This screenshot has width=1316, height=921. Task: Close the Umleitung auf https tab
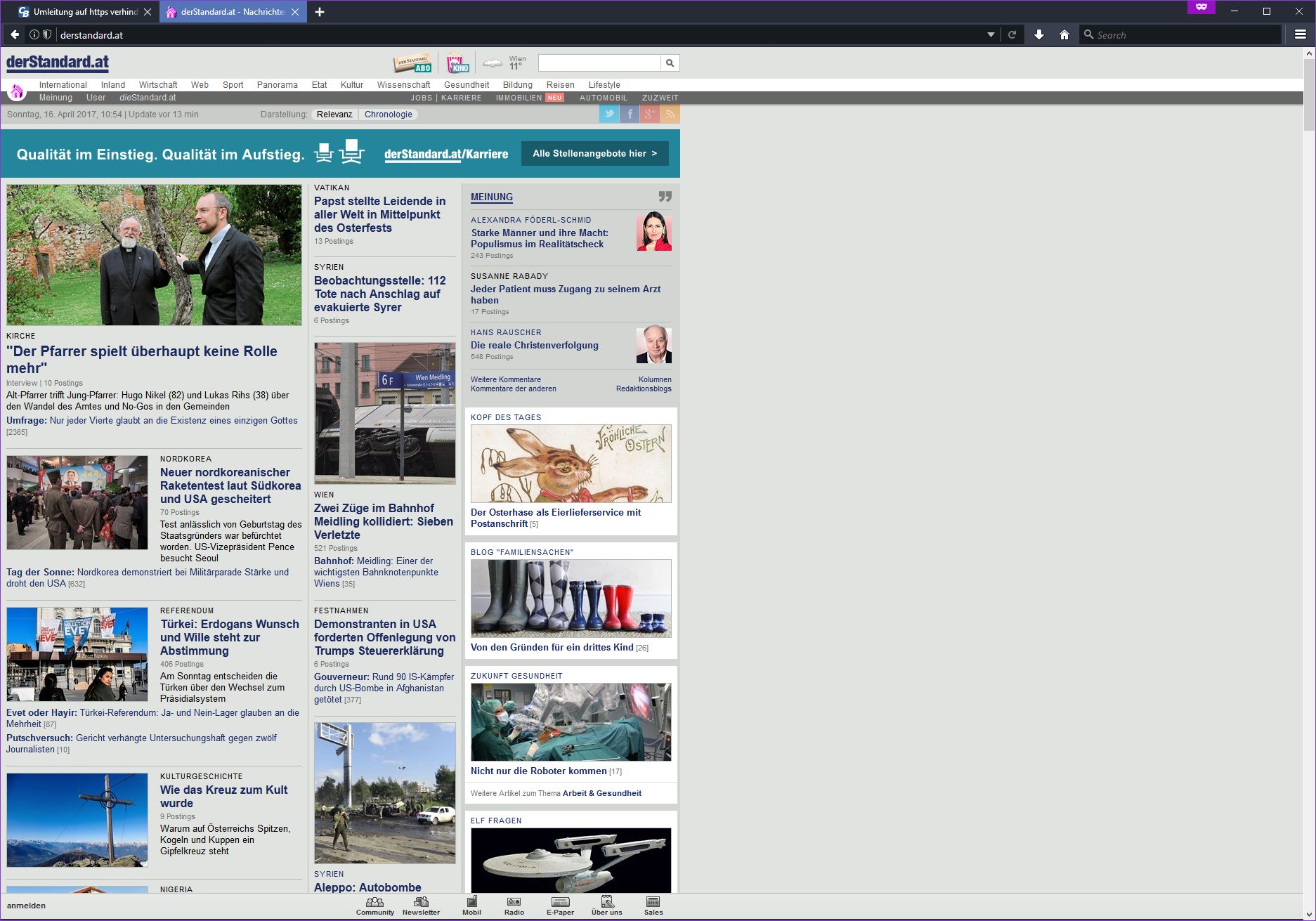pyautogui.click(x=148, y=12)
